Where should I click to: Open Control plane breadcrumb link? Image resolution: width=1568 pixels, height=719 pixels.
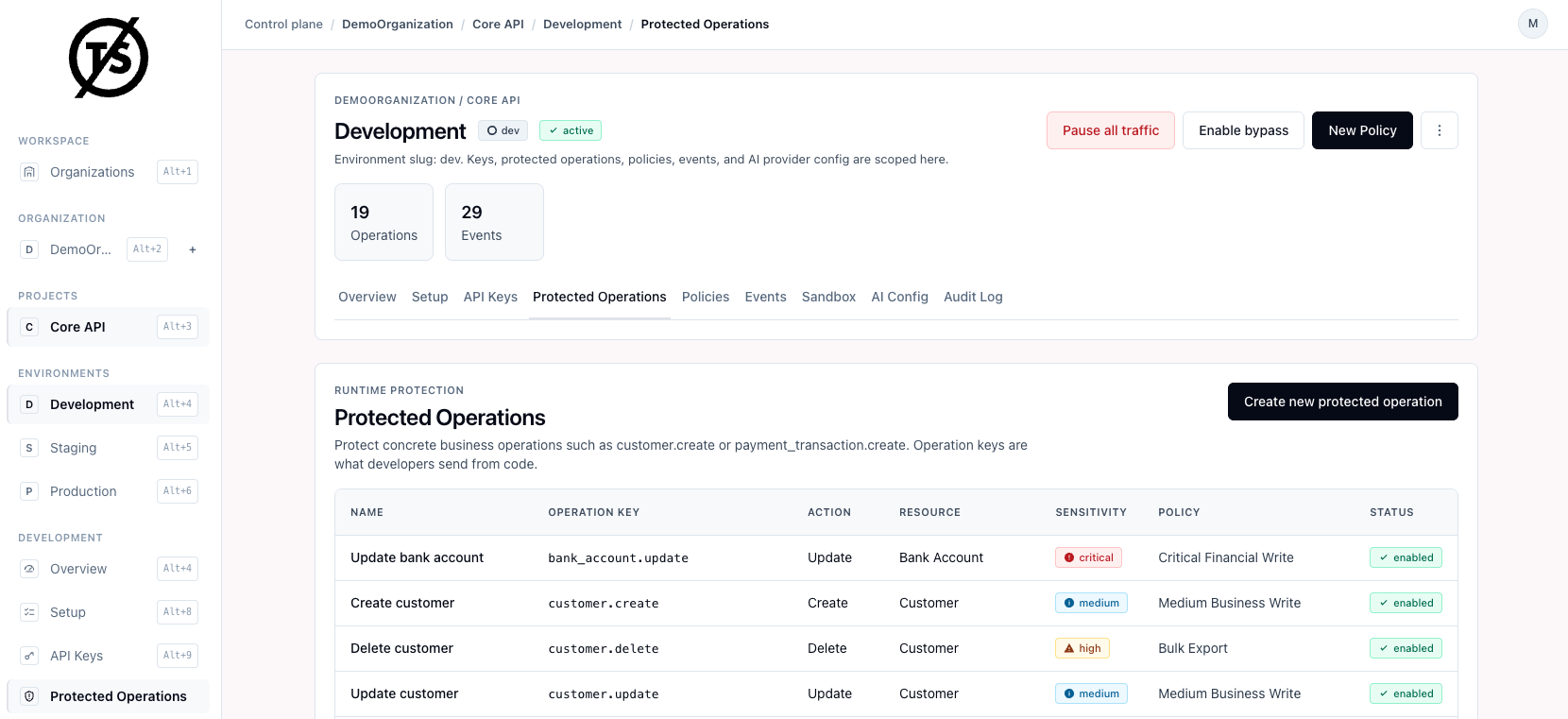click(x=283, y=25)
